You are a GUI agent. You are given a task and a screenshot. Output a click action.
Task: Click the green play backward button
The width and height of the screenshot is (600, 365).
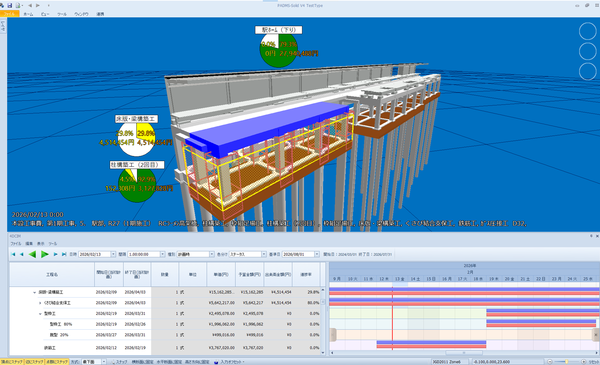[33, 254]
